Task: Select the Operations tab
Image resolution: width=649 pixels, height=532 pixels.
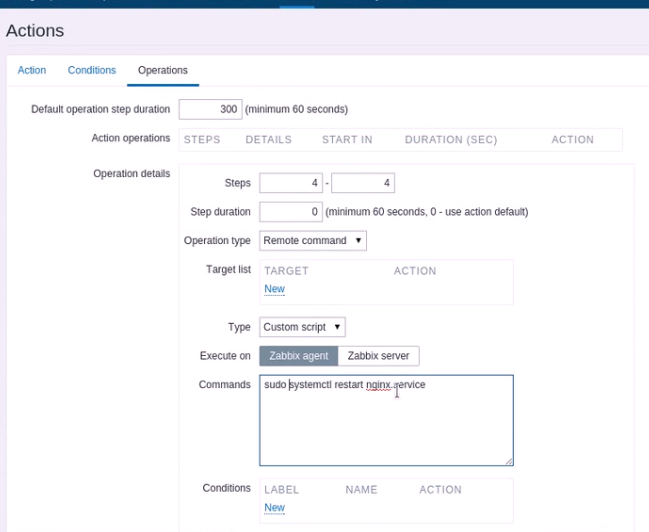Action: coord(163,70)
